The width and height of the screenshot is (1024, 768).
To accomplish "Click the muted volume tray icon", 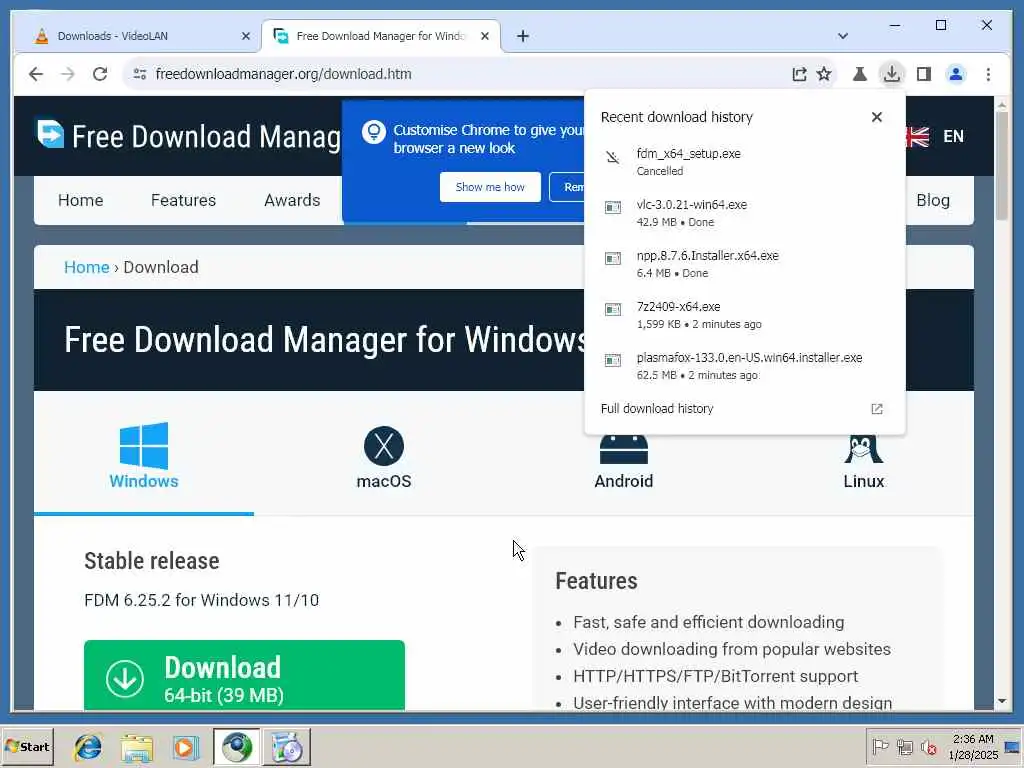I will [928, 746].
